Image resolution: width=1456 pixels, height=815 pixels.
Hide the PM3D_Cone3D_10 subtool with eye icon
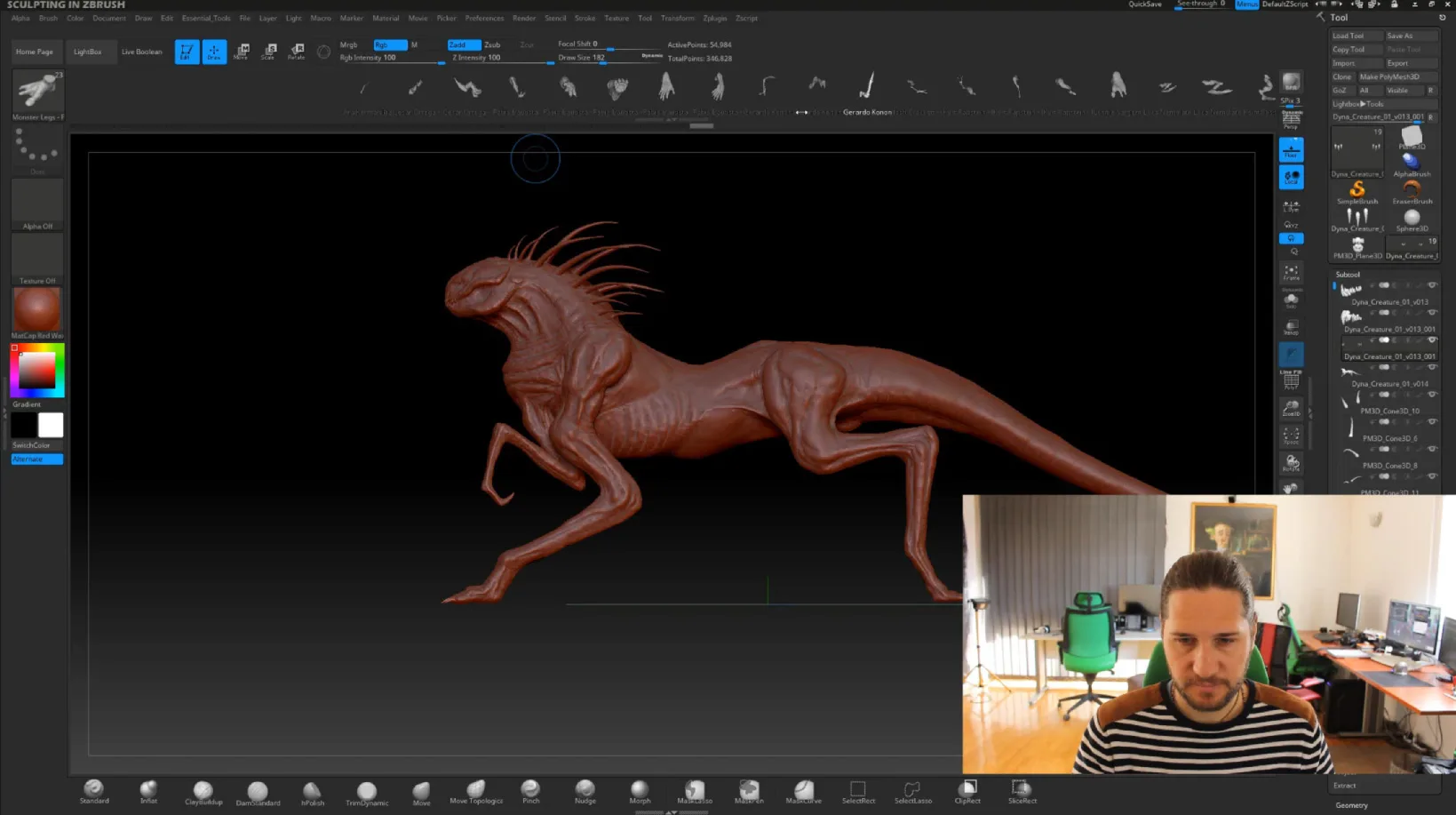(x=1431, y=395)
